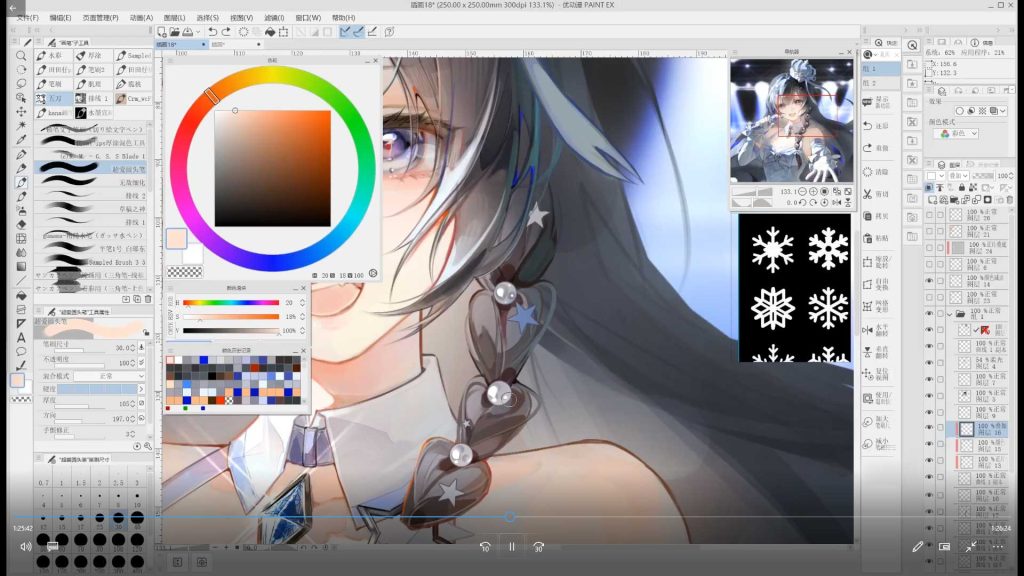Click the Undo arrow in command bar
Screen dimensions: 1024x576
click(213, 32)
